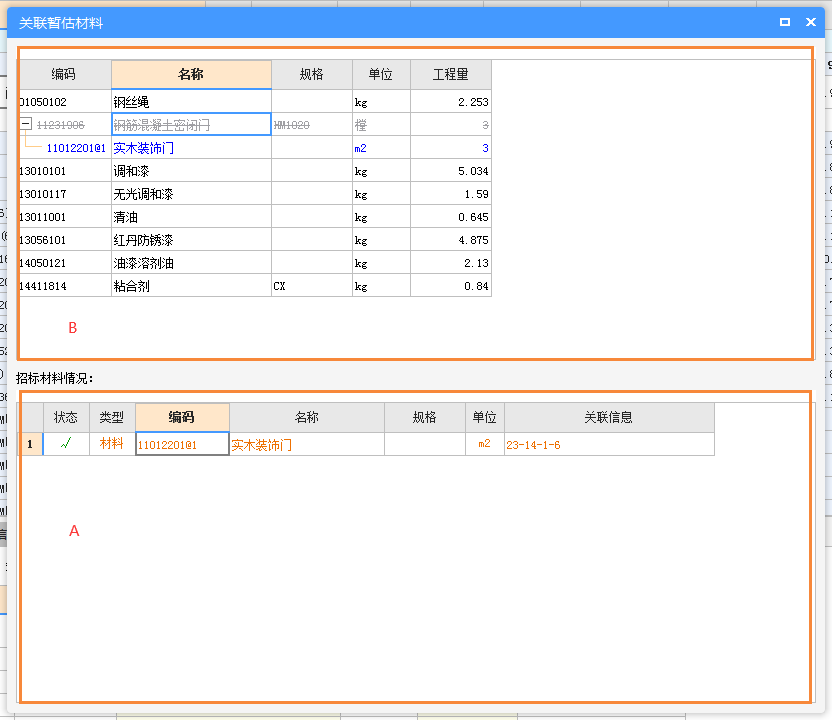Click row number 1 in lower table

(x=30, y=444)
